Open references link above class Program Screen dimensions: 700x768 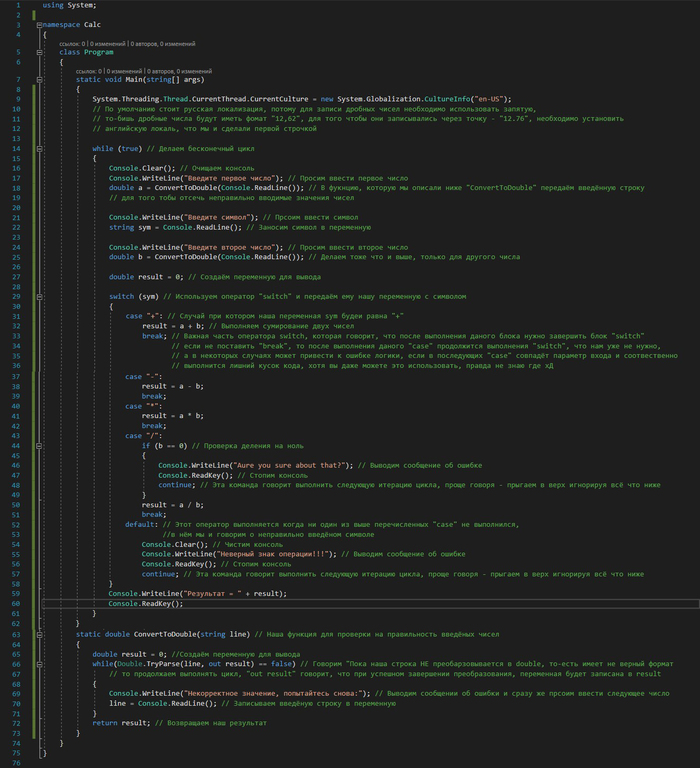pyautogui.click(x=72, y=43)
